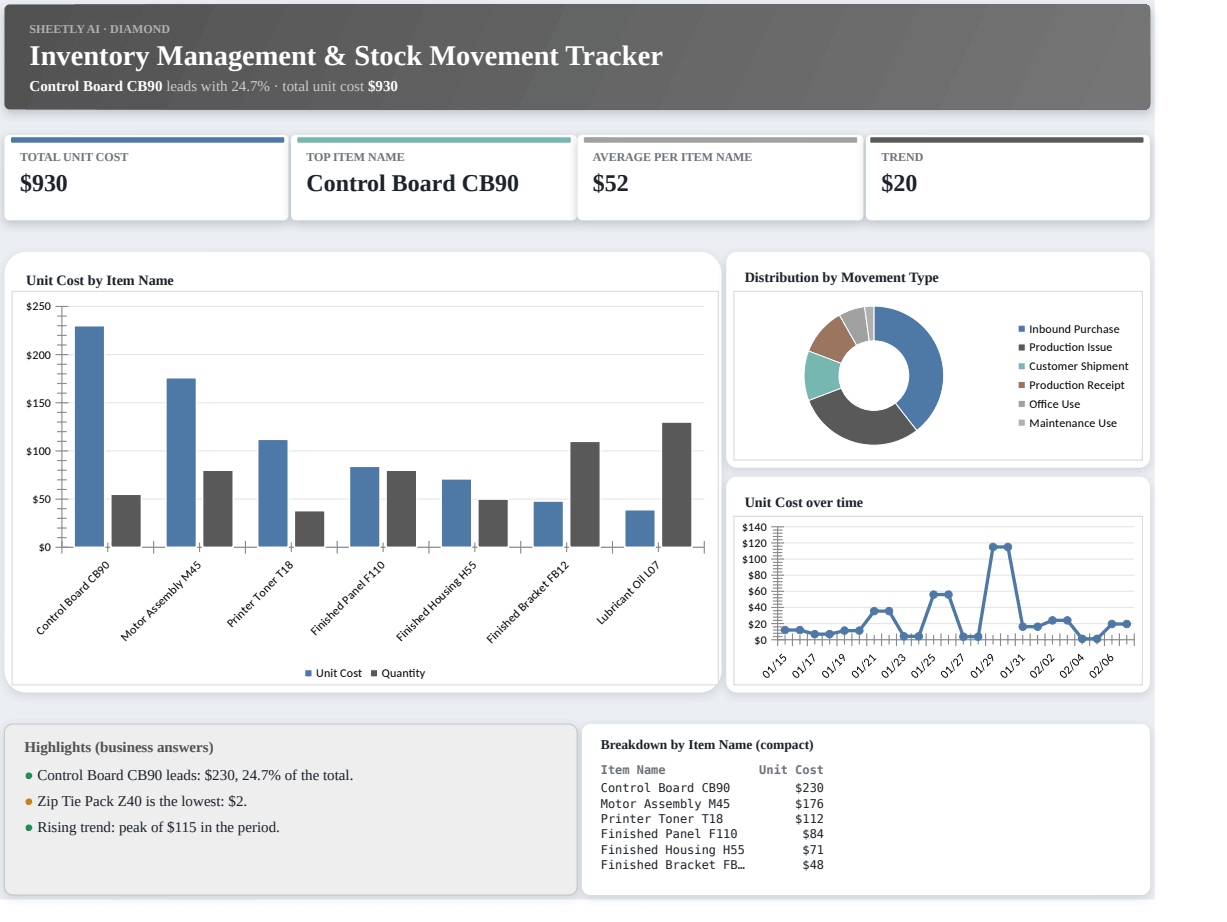Click the SHEETLY AI · DIAMOND label
Screen dimensions: 1227x922
click(x=99, y=29)
